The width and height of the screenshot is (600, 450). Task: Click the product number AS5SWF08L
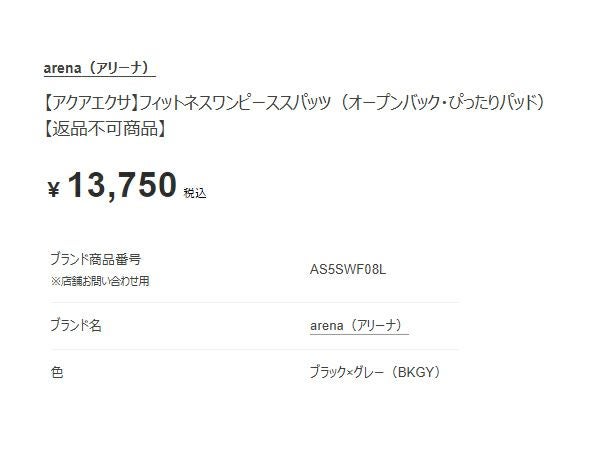[348, 269]
